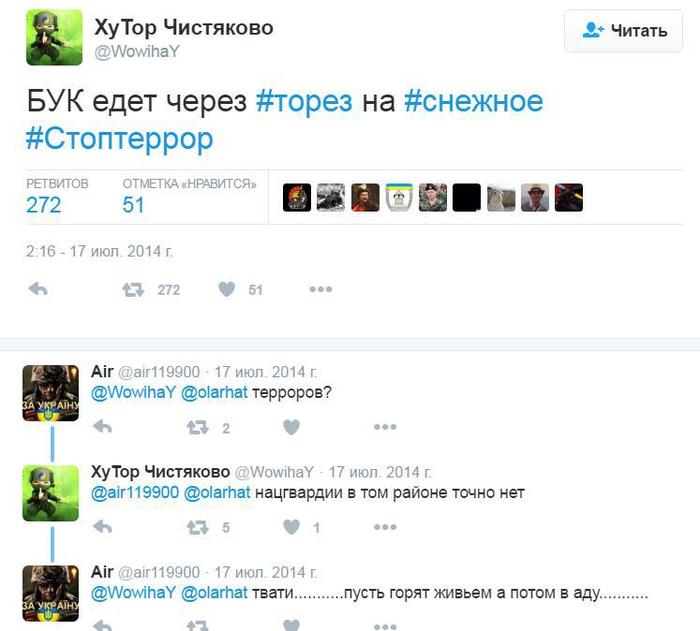
Task: View the list of 272 retweets
Action: pos(43,204)
